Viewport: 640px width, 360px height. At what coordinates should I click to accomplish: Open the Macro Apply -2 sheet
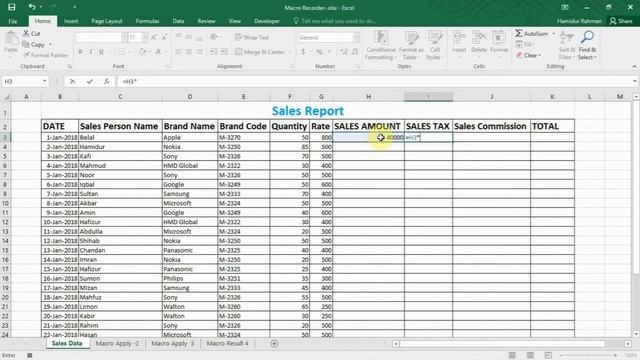pyautogui.click(x=117, y=344)
